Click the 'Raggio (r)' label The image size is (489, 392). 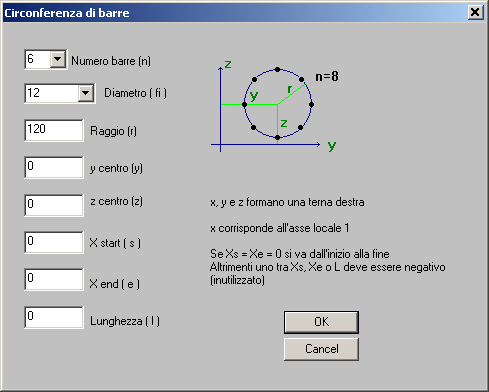tap(113, 131)
